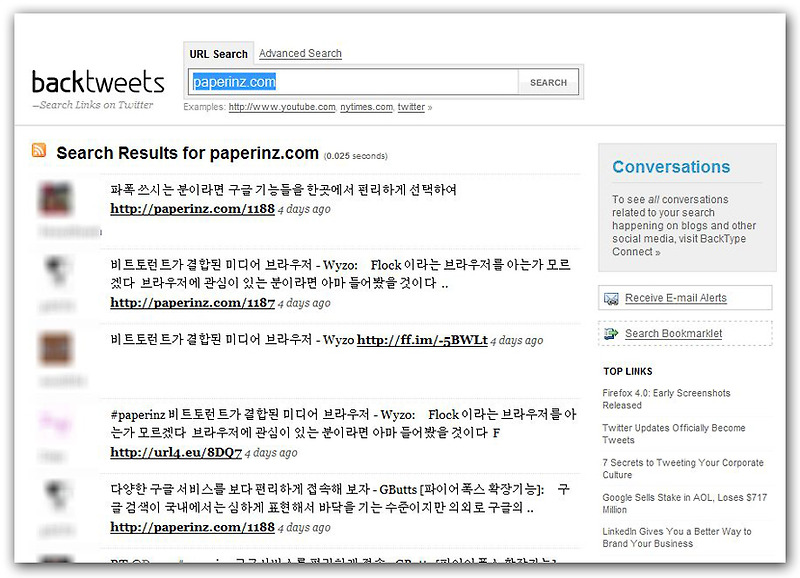Open Twitter Updates Officially Become Tweets
The height and width of the screenshot is (578, 800).
673,434
